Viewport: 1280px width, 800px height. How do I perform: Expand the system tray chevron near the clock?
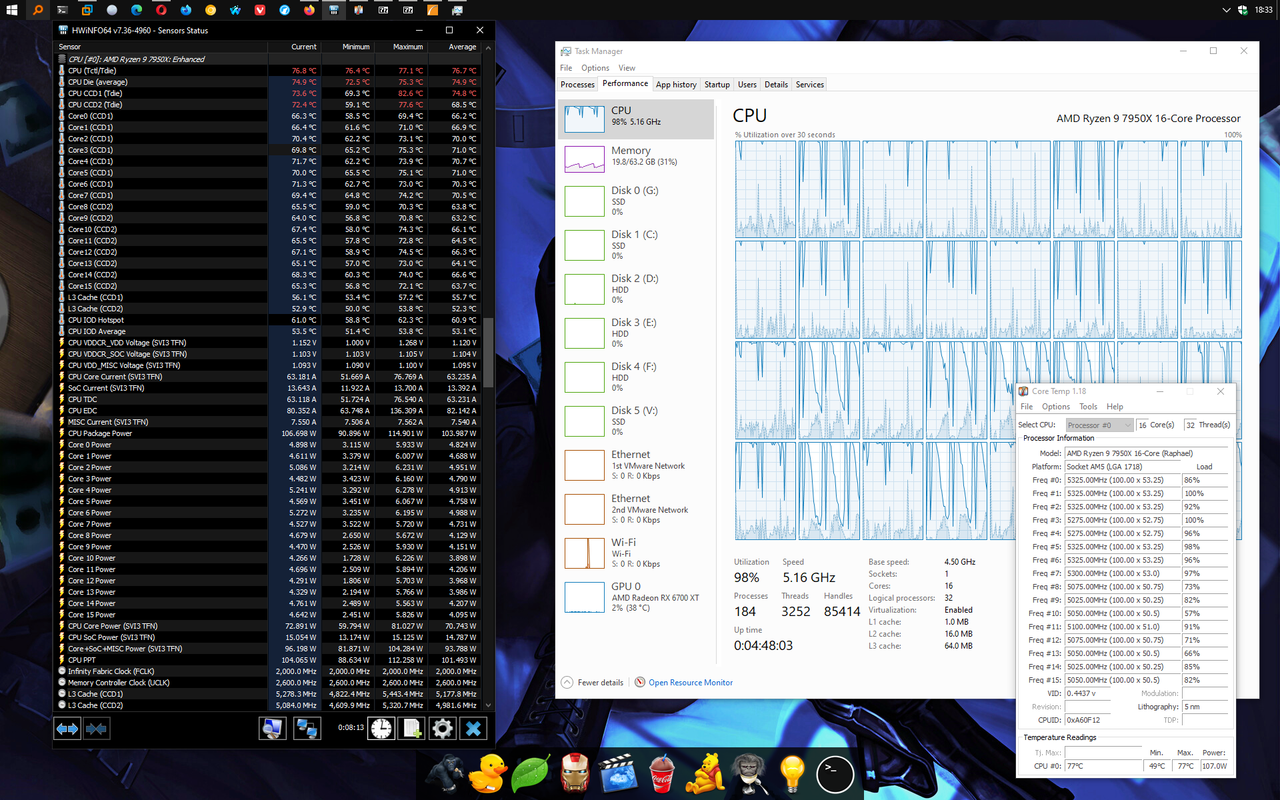1225,9
